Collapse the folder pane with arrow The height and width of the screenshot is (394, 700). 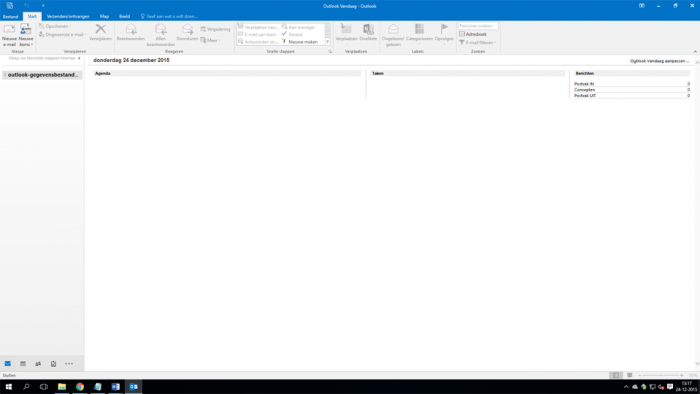click(x=79, y=58)
